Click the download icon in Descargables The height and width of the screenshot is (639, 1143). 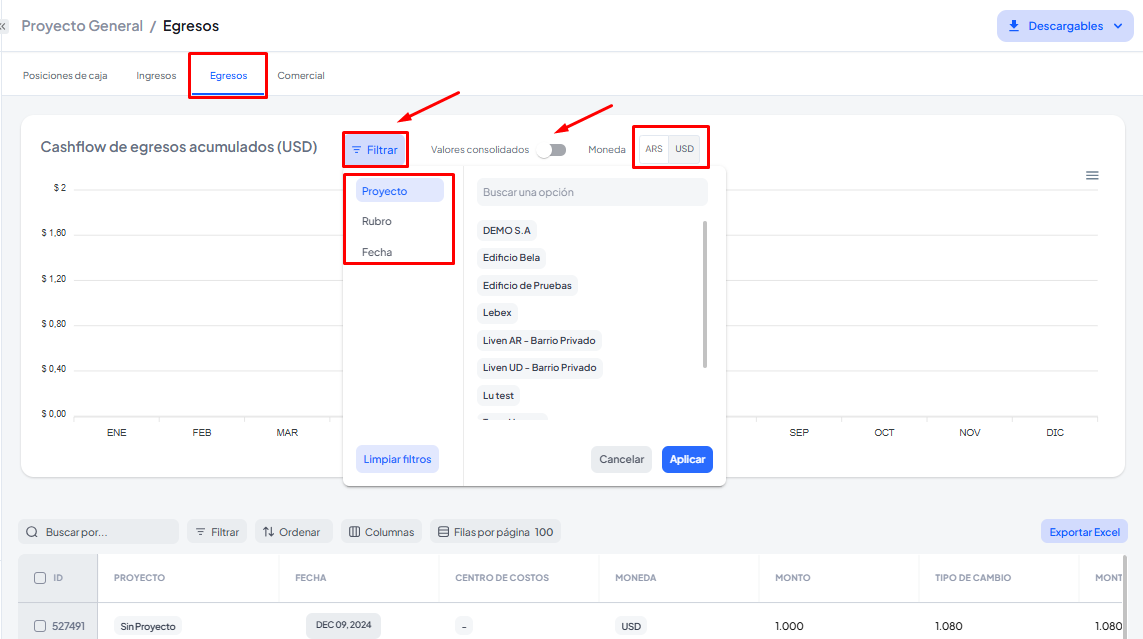1014,26
